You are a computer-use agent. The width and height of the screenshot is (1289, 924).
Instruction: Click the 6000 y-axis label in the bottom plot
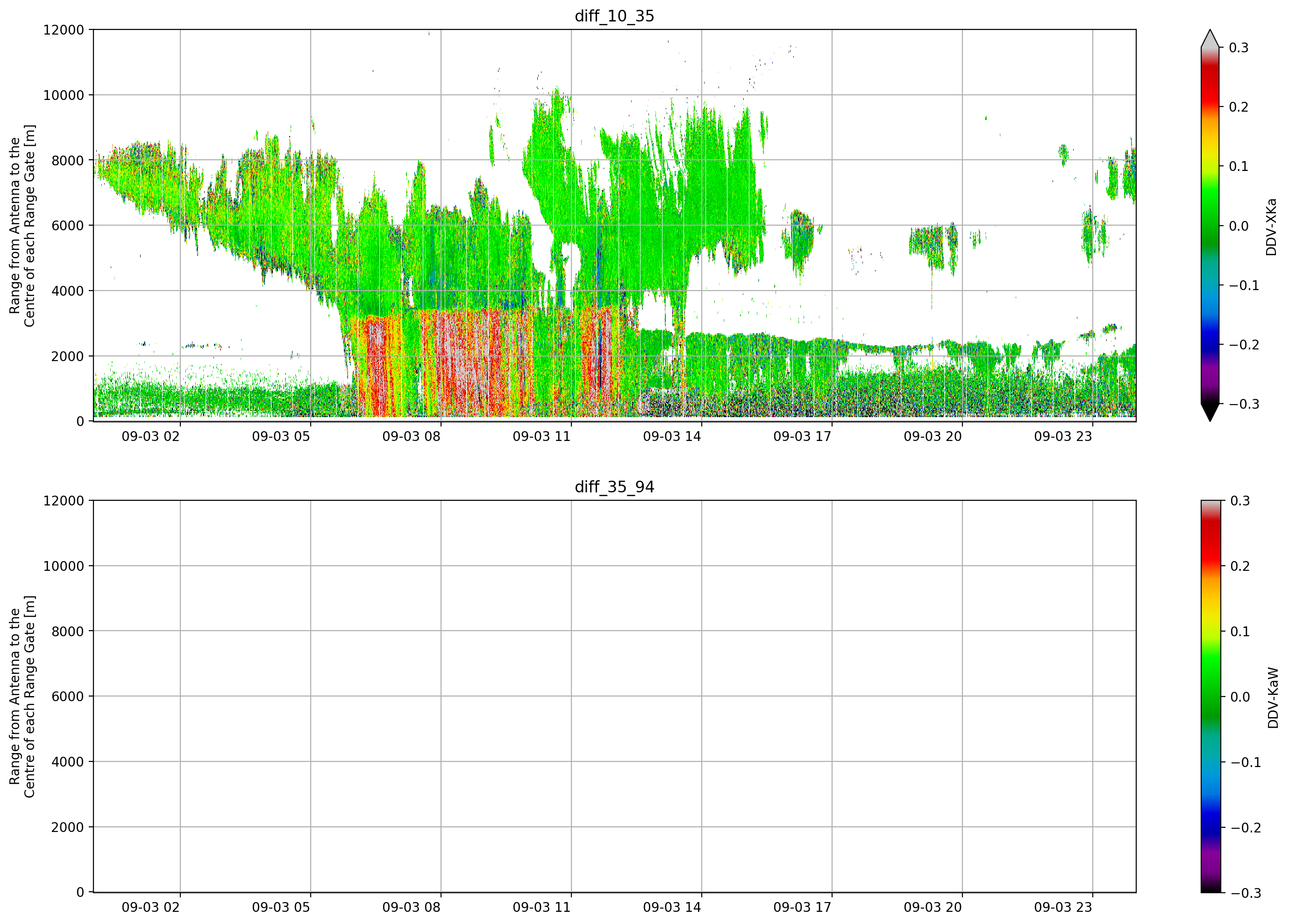coord(68,697)
